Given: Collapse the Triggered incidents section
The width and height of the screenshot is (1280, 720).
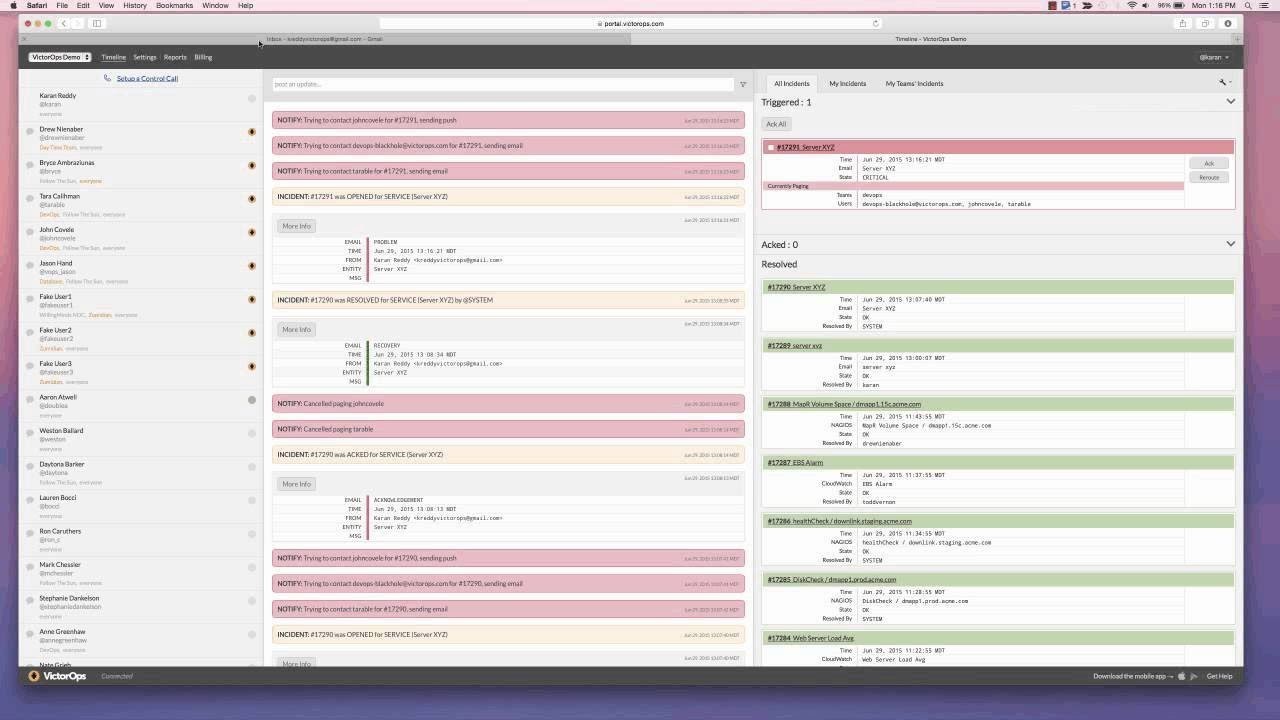Looking at the screenshot, I should click(1231, 102).
